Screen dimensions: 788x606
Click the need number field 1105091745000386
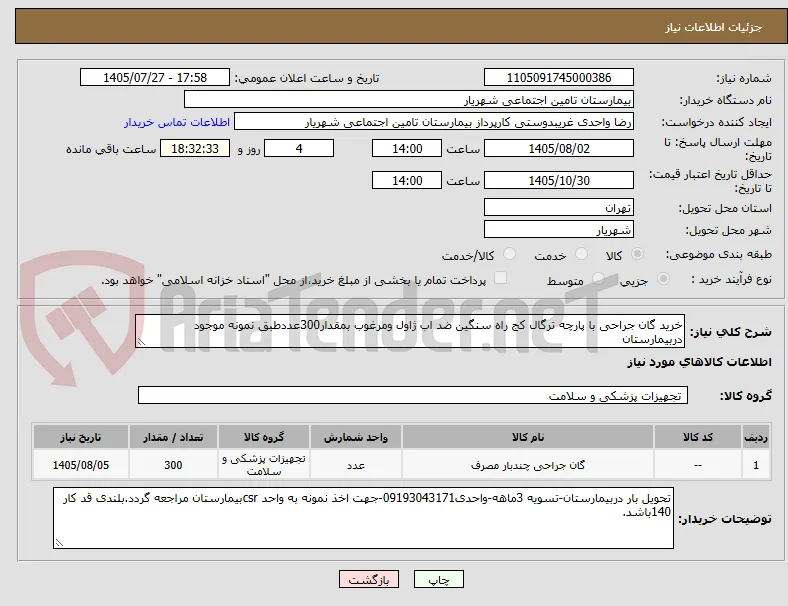[558, 77]
